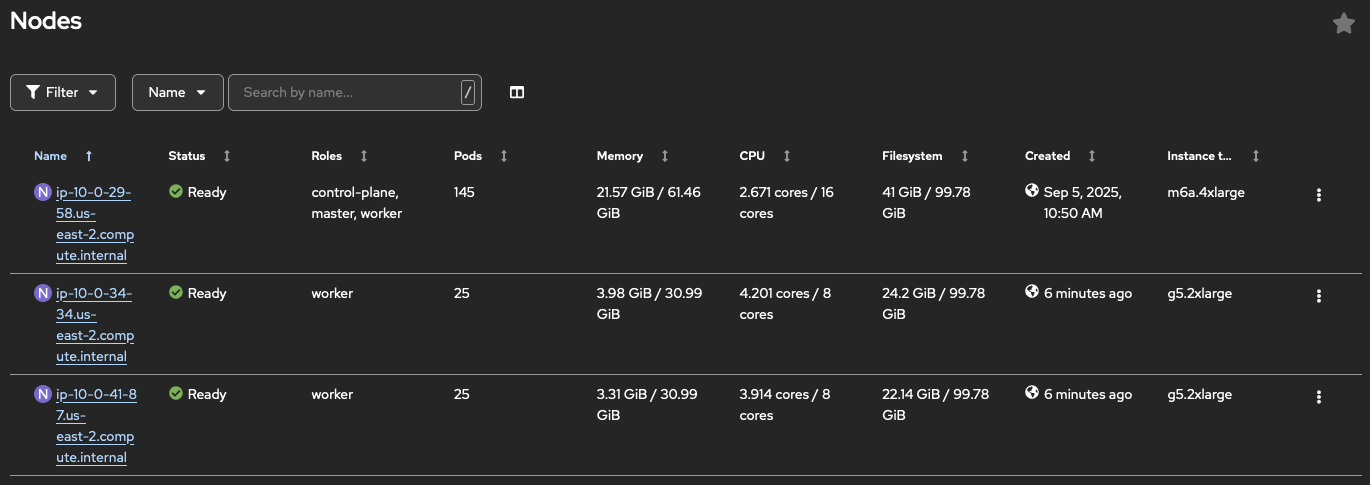
Task: Open the Name search-type dropdown
Action: click(x=177, y=92)
